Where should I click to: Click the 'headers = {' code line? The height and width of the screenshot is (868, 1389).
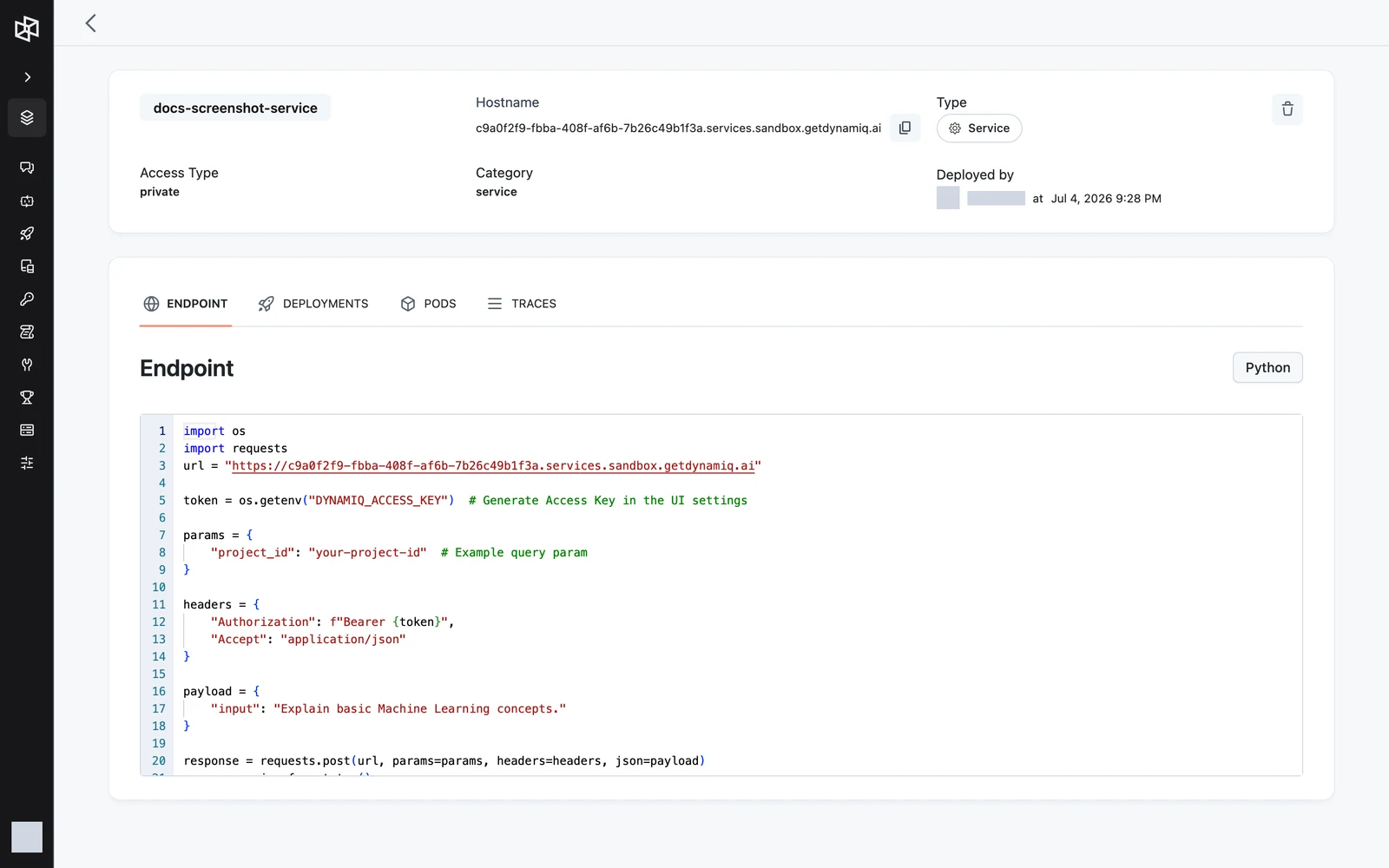coord(221,605)
